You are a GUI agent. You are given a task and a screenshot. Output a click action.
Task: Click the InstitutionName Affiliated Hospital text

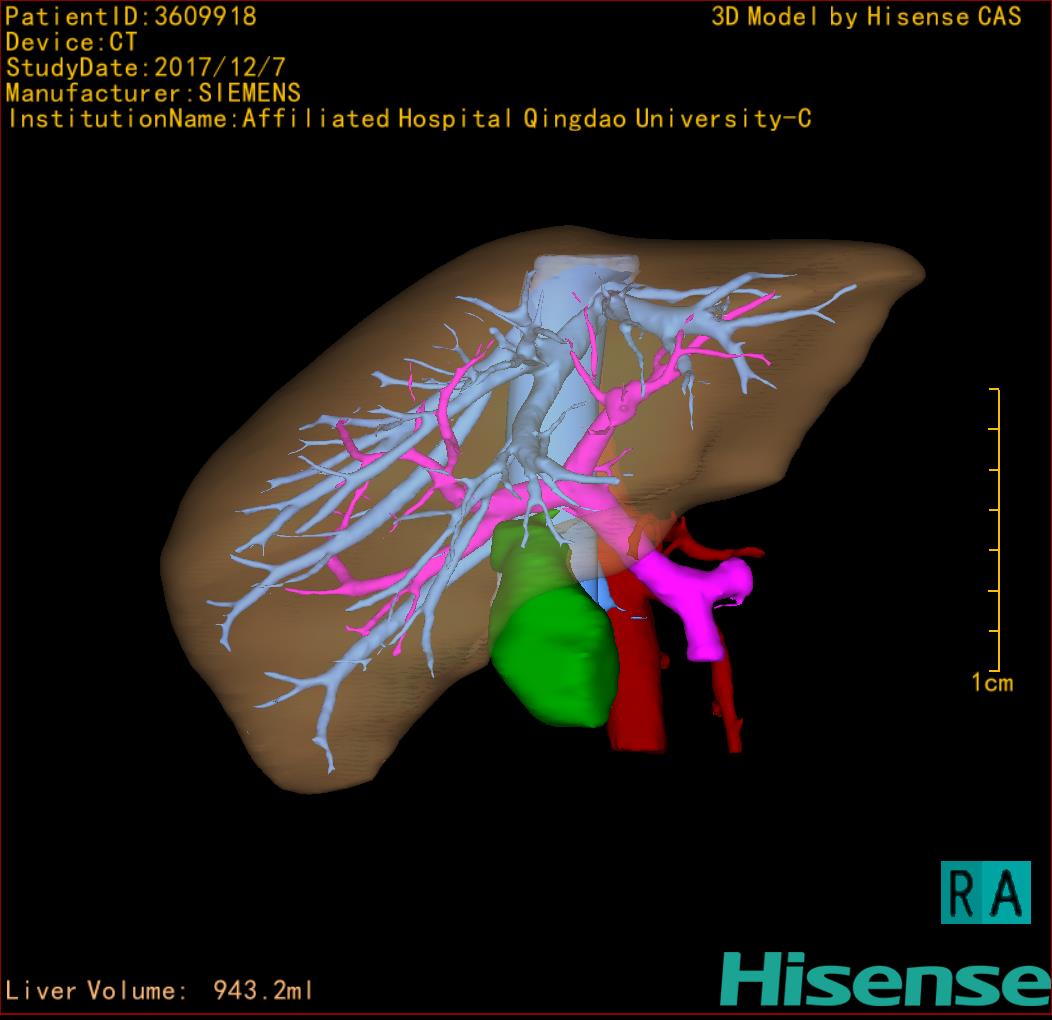click(408, 119)
